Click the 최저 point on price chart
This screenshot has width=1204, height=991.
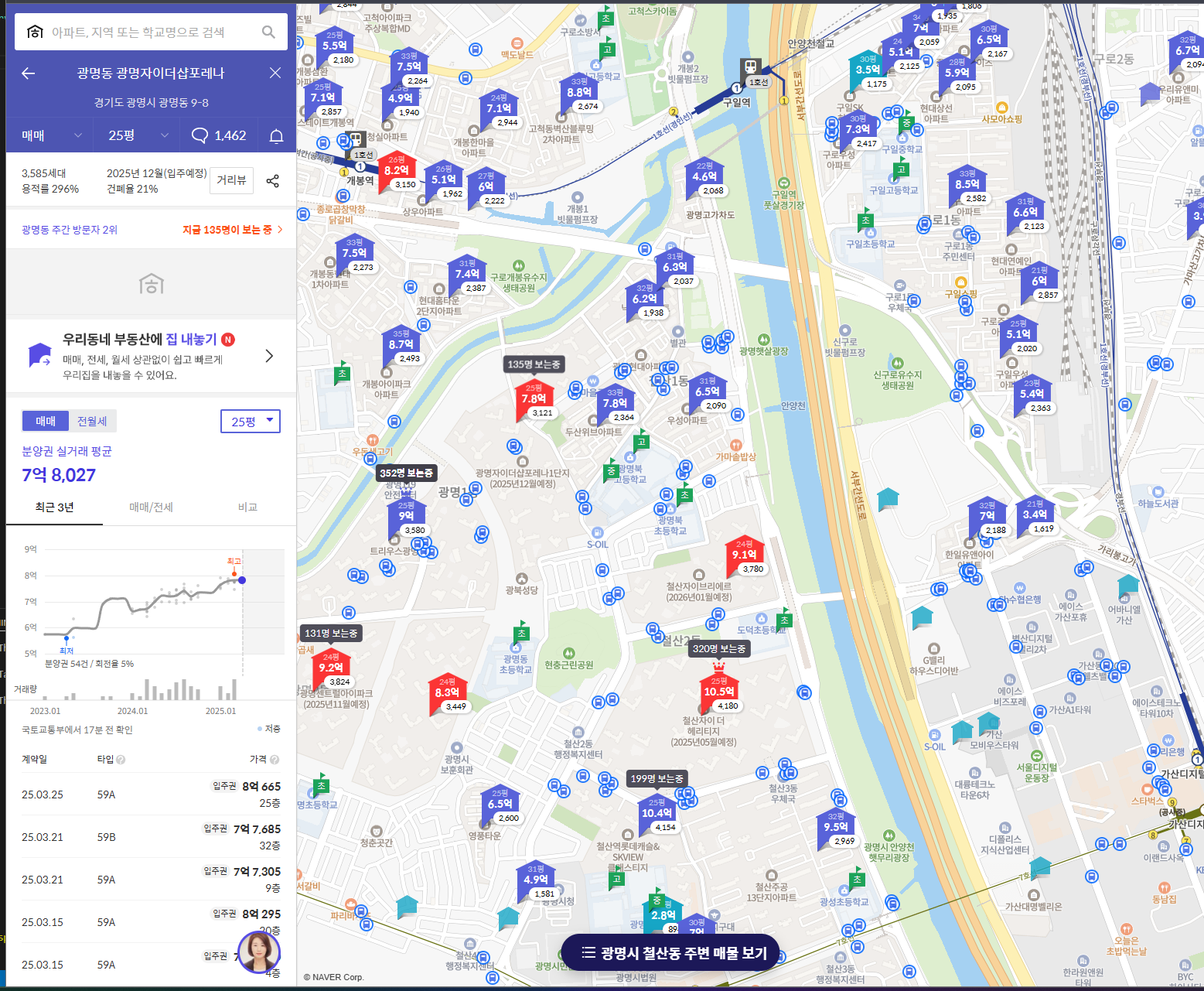(x=67, y=639)
